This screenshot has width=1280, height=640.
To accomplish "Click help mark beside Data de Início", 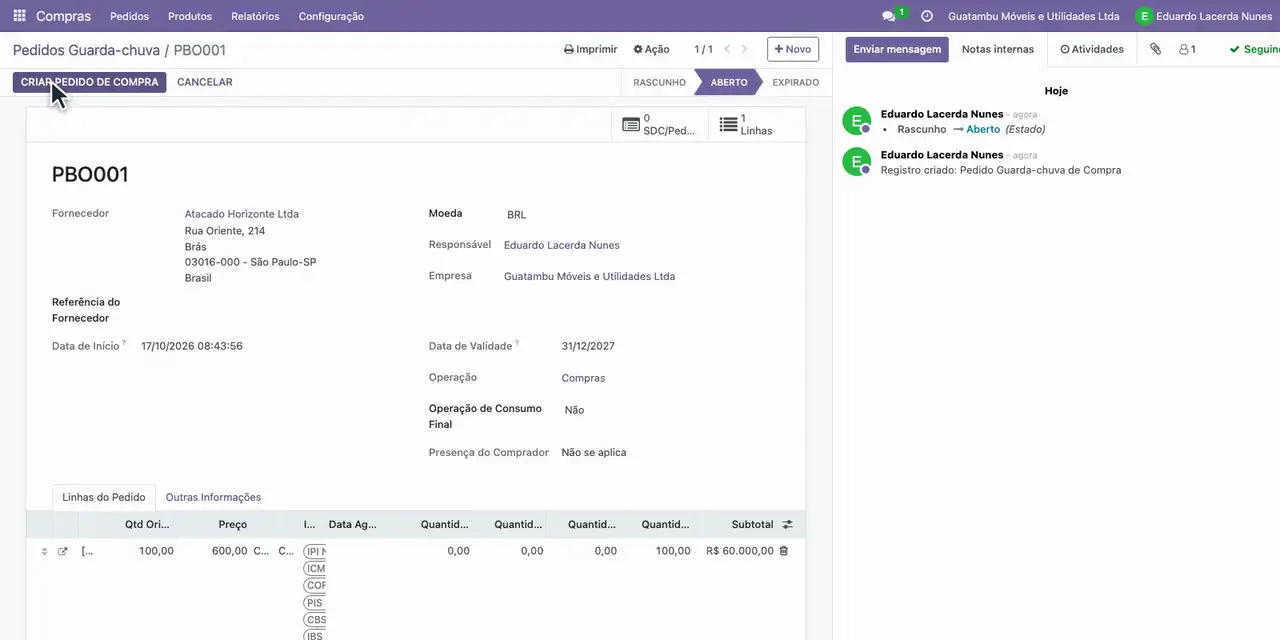I will click(124, 343).
